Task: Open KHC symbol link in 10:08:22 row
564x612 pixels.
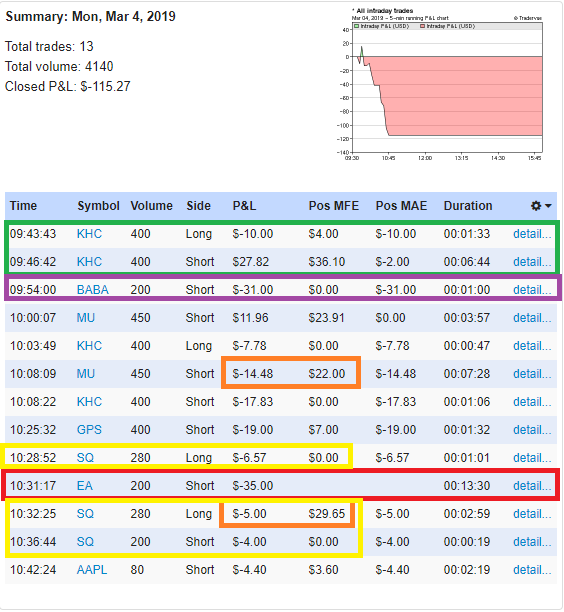Action: click(x=89, y=402)
